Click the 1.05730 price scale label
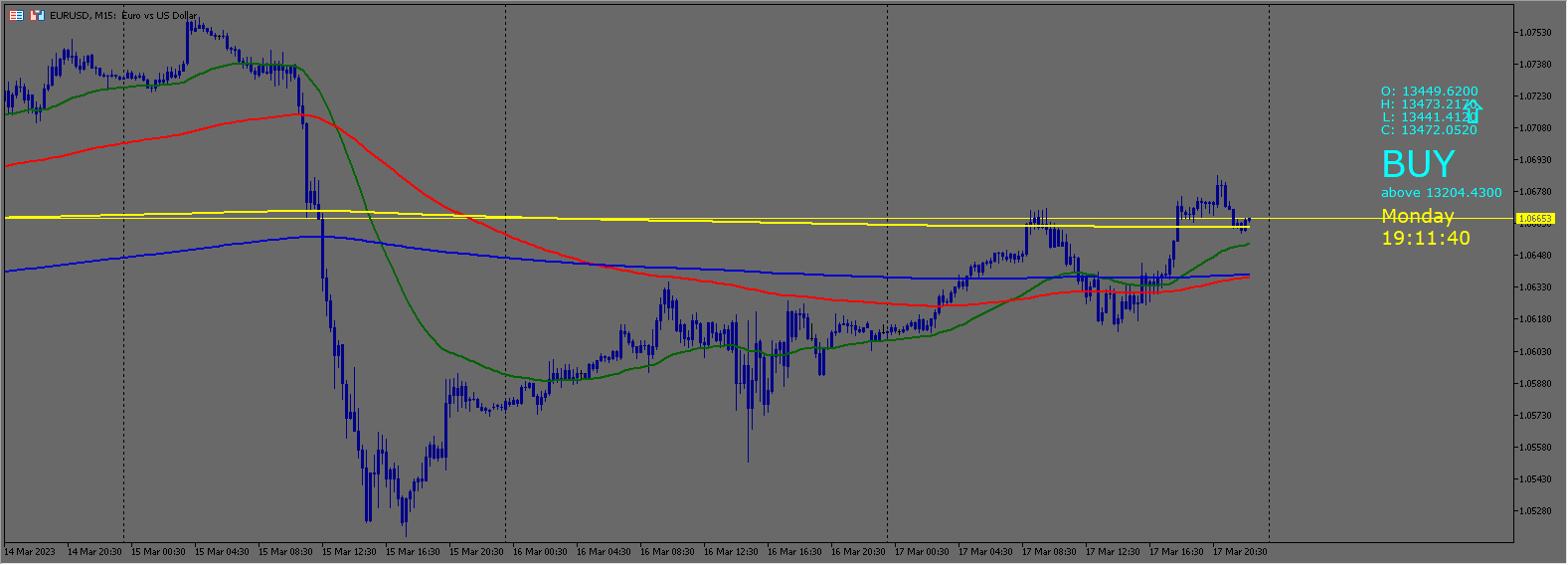The width and height of the screenshot is (1568, 565). pyautogui.click(x=1535, y=416)
